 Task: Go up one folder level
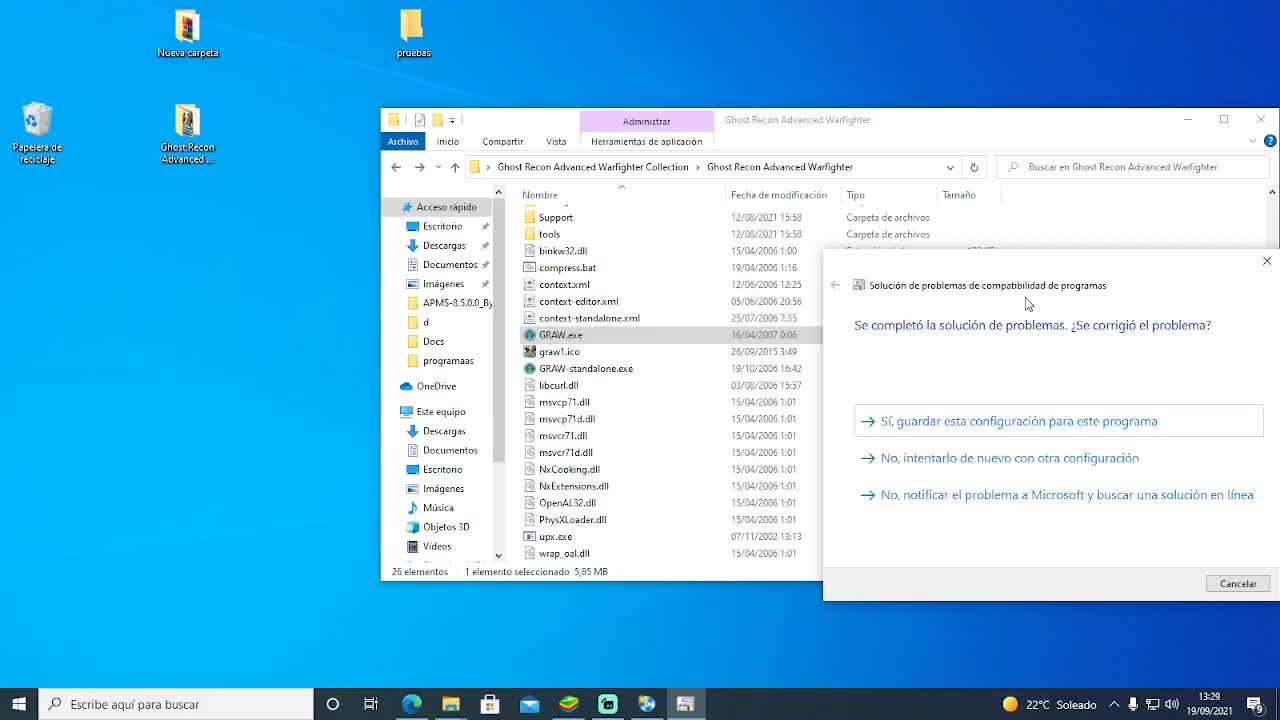pos(455,167)
